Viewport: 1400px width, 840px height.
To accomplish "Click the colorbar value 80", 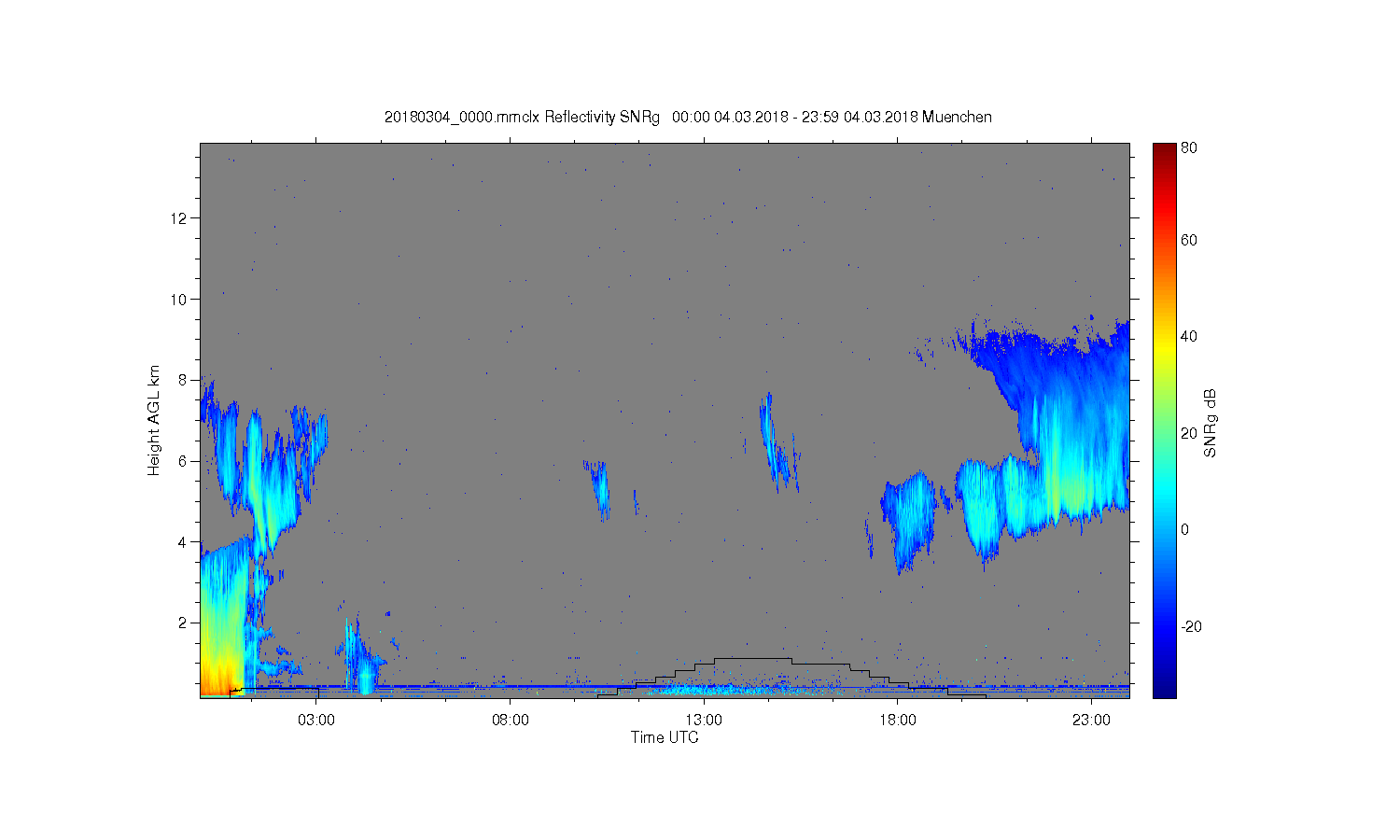I will (x=1188, y=147).
